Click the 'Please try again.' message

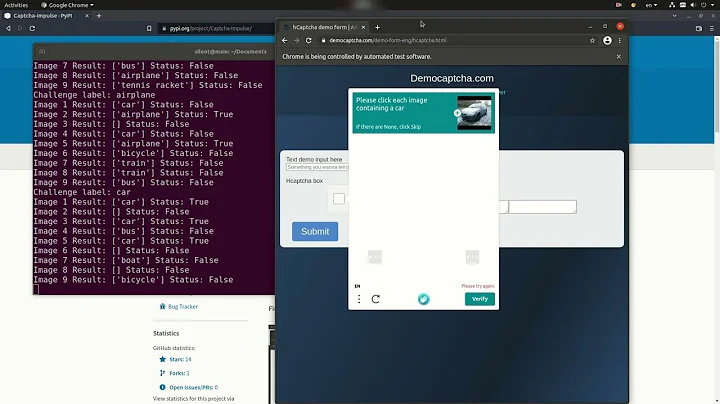click(x=478, y=286)
